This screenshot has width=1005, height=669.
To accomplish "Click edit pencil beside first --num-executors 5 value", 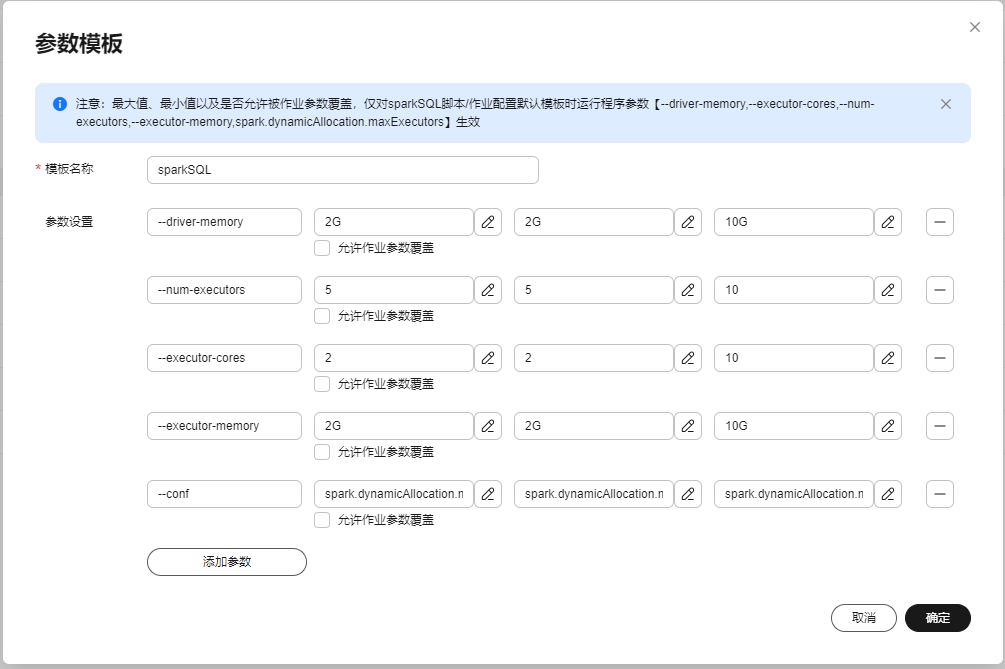I will [488, 290].
